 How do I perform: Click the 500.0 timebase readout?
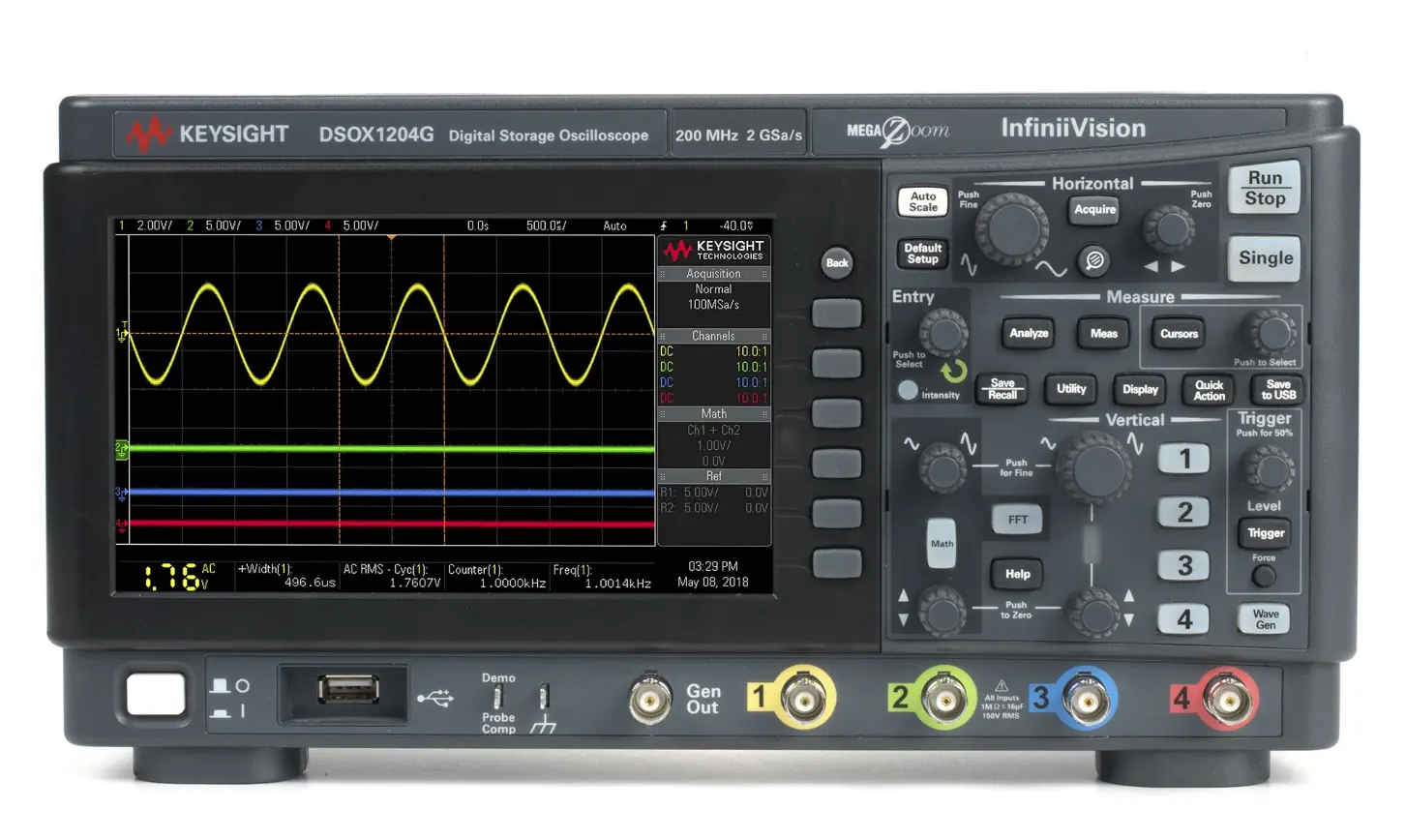point(547,225)
